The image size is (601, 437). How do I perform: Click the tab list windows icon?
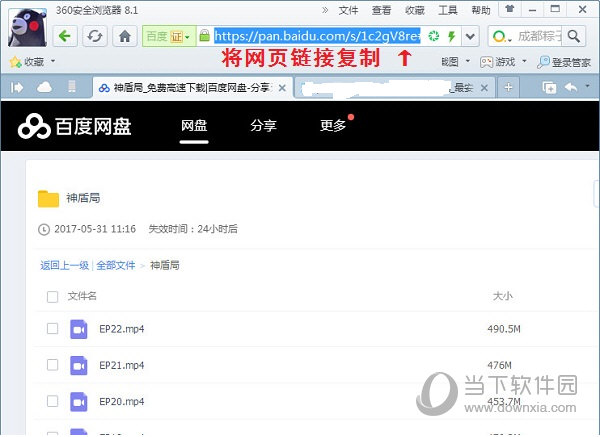coord(549,88)
